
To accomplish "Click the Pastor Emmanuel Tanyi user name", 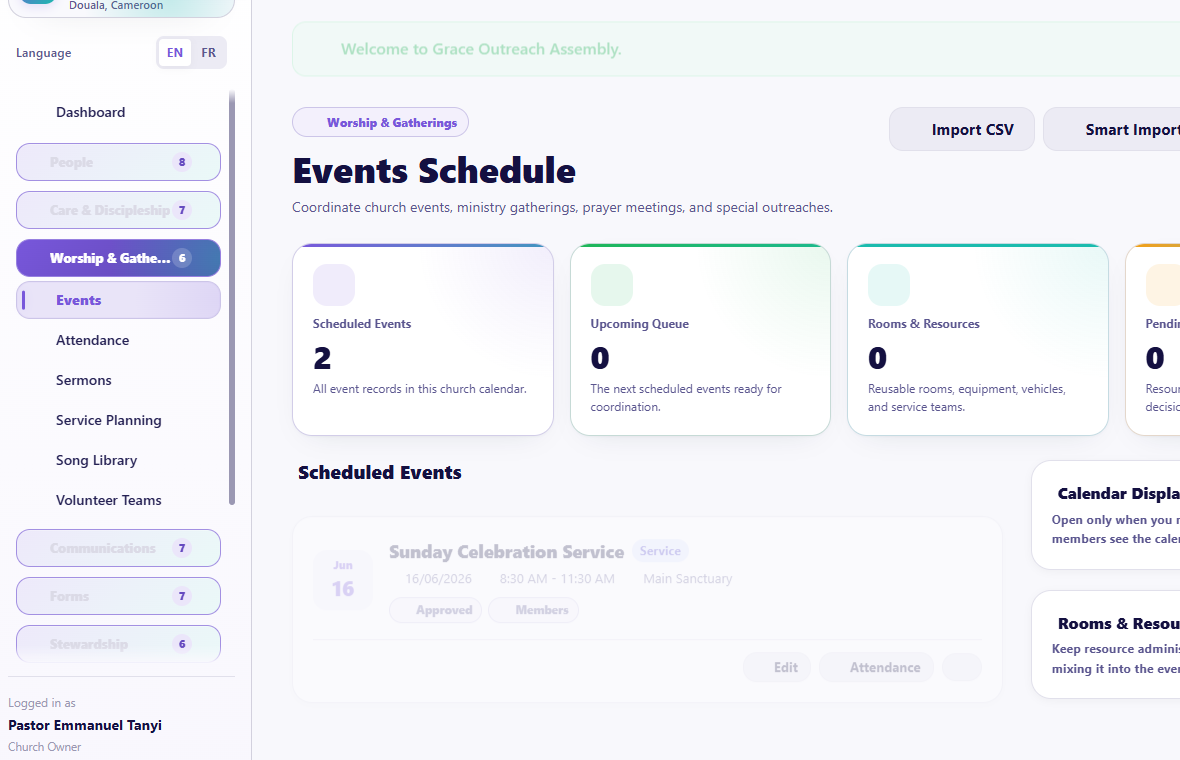I will (85, 725).
